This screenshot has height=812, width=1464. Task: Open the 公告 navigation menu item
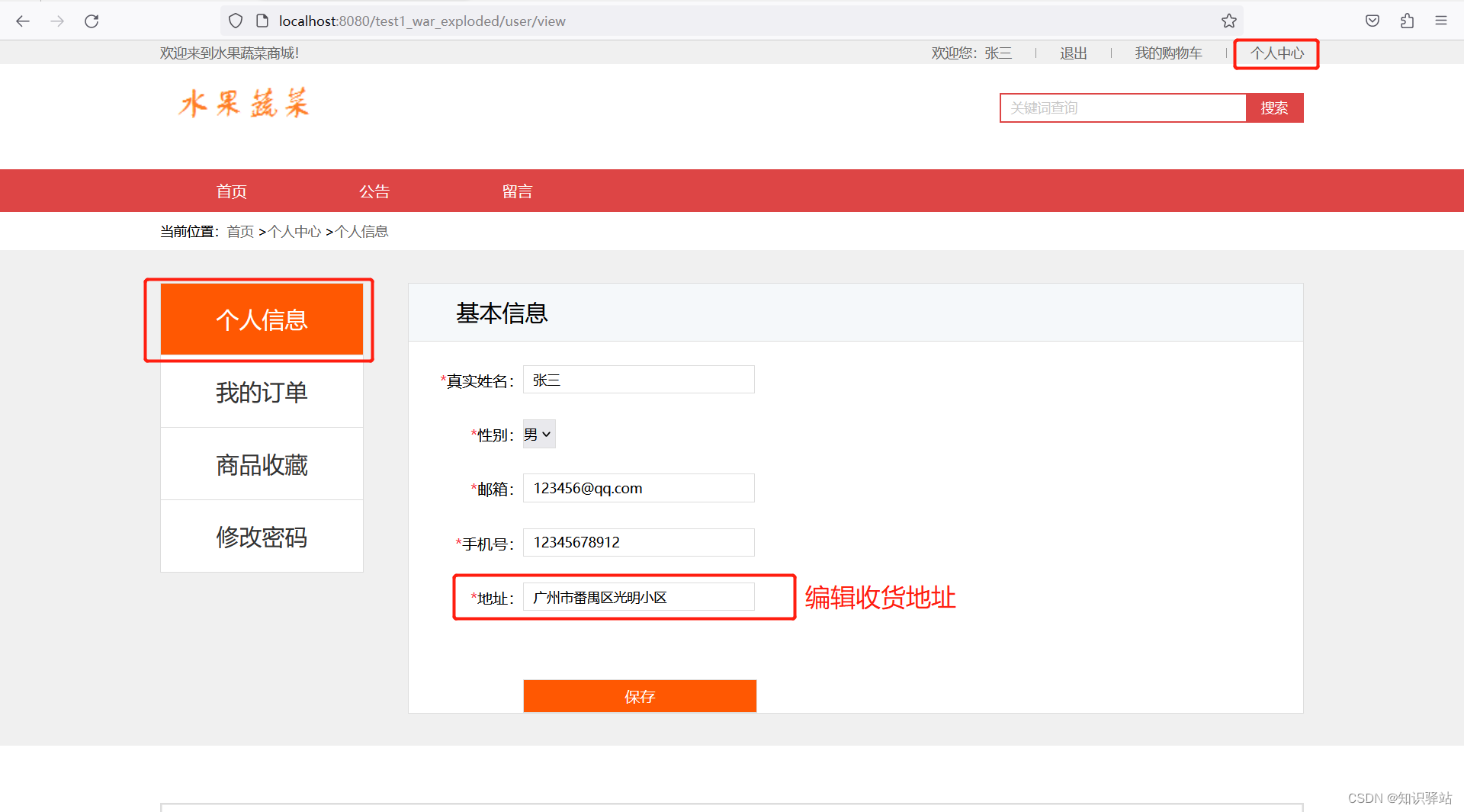(374, 191)
